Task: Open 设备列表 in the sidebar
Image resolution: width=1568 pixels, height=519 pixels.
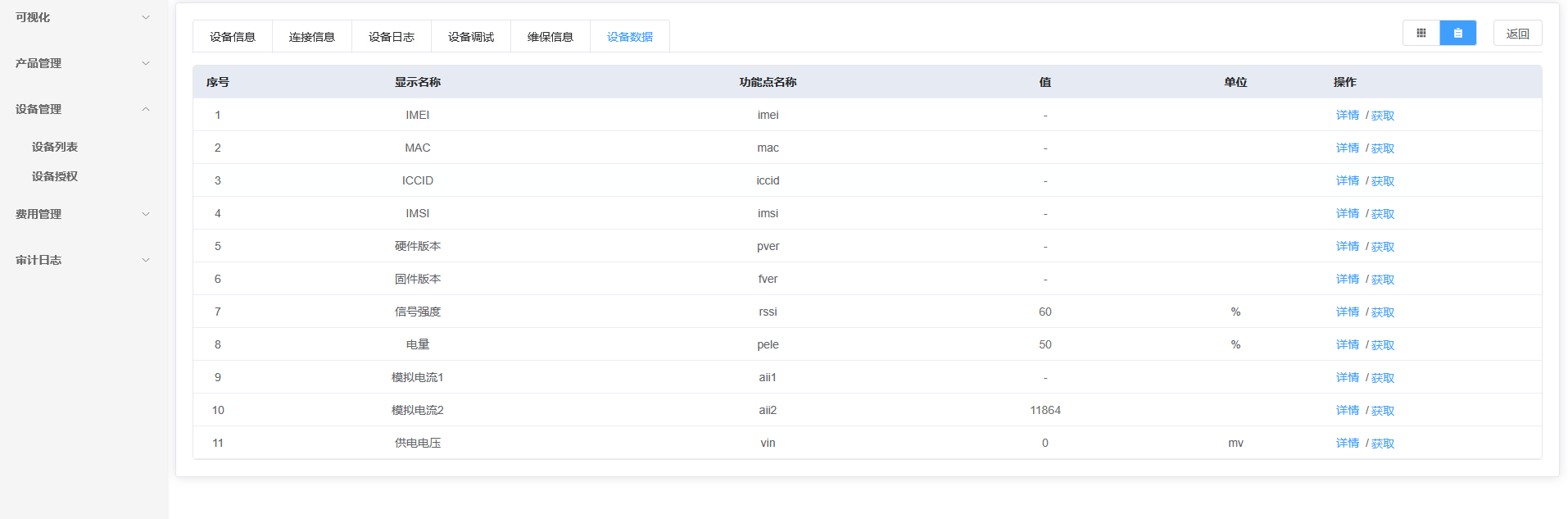Action: coord(55,147)
